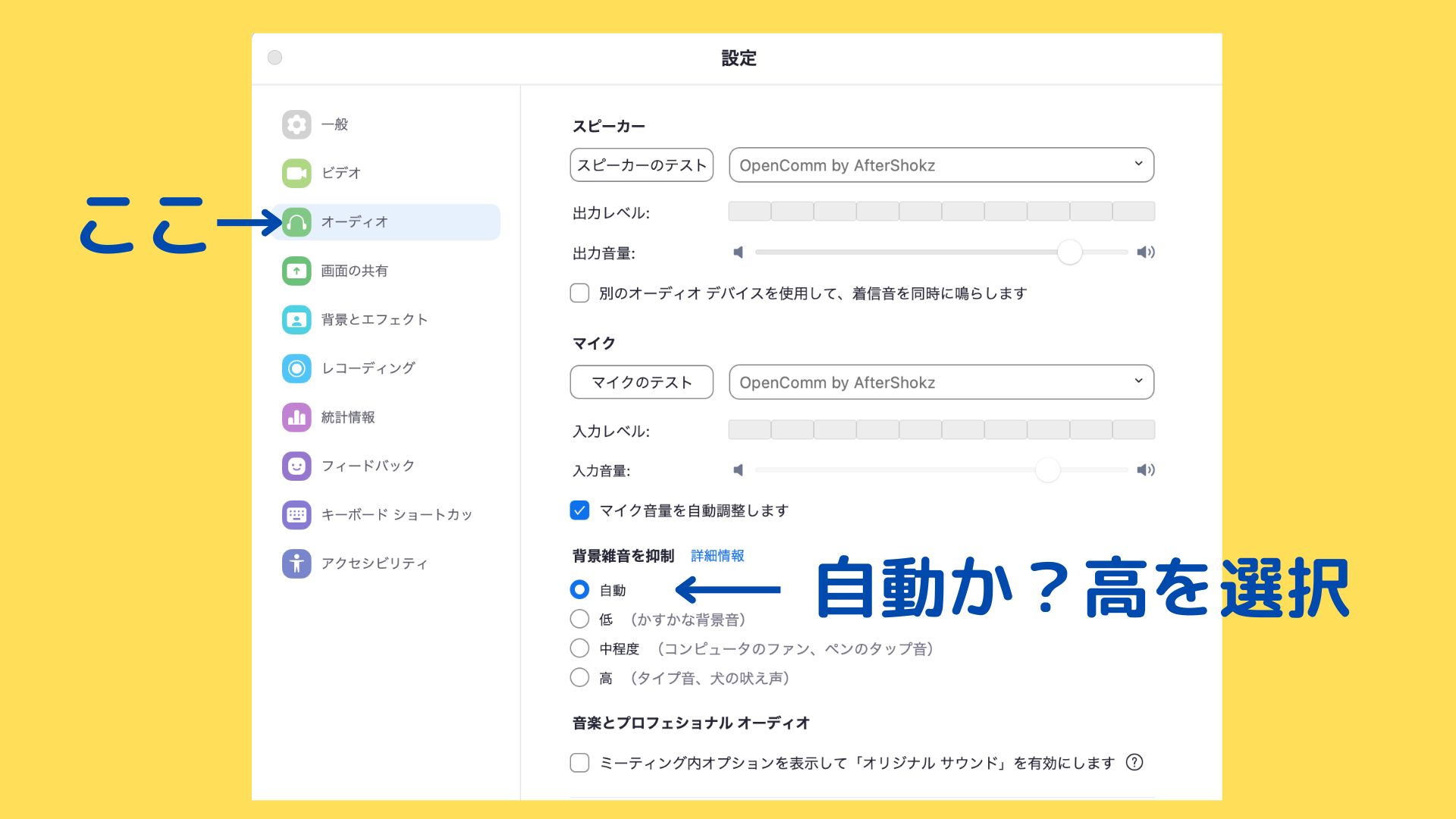Open the 詳細情報 details link
Viewport: 1456px width, 819px height.
click(x=717, y=556)
